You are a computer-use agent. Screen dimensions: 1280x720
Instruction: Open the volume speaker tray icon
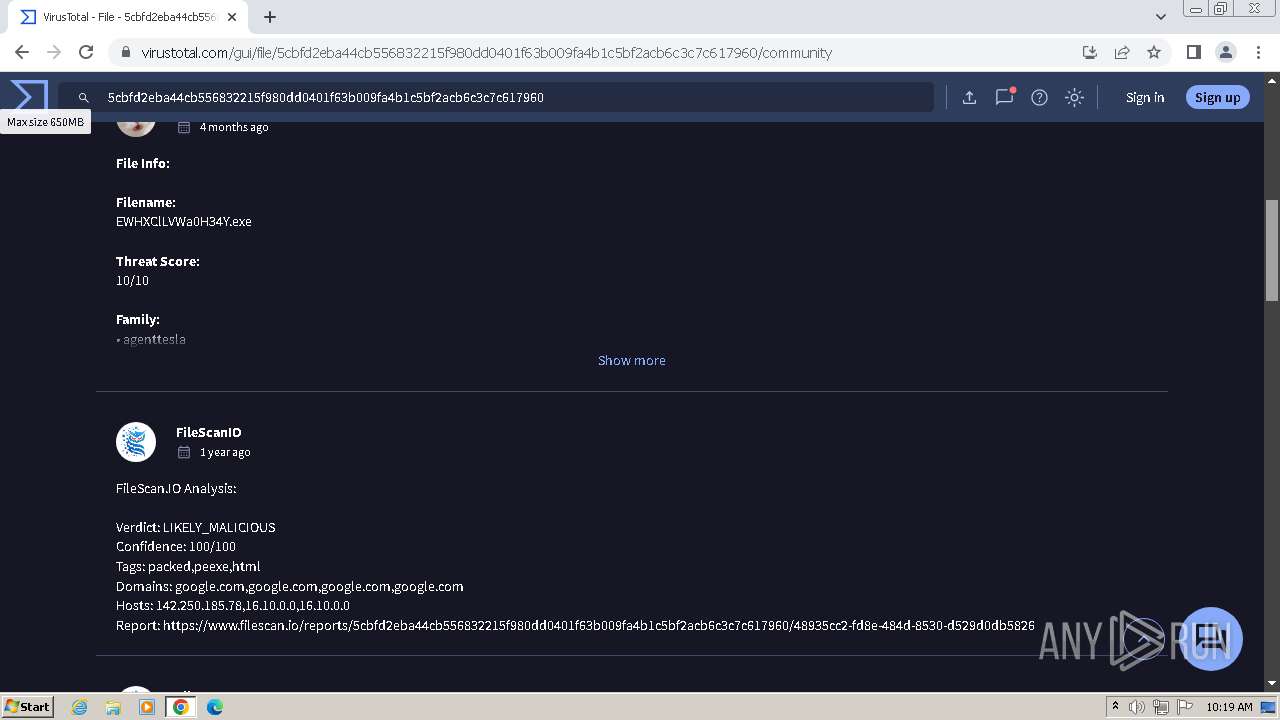[1137, 707]
